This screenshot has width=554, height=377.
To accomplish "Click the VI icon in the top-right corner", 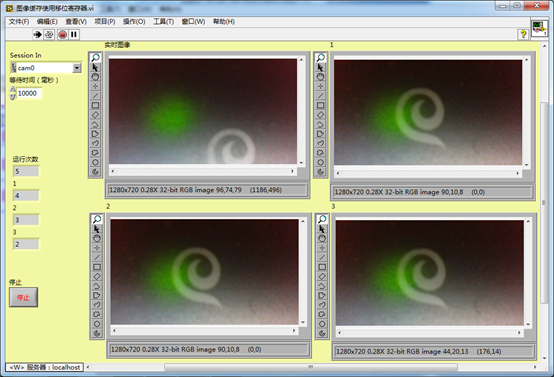I will tap(539, 29).
